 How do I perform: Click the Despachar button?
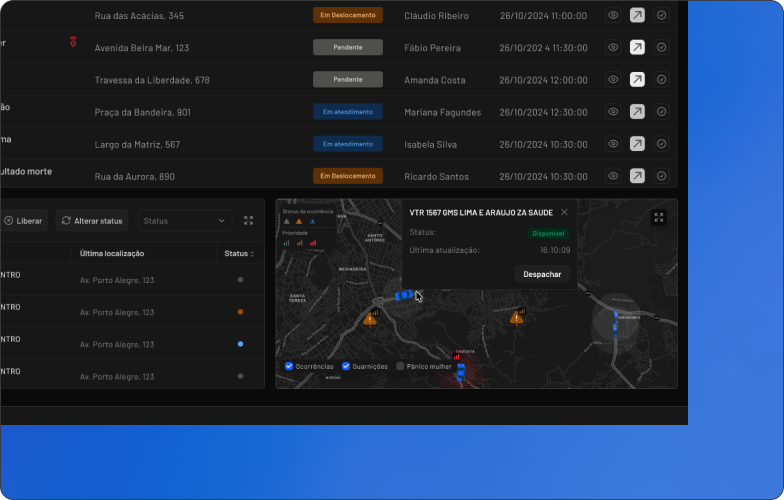click(x=542, y=274)
